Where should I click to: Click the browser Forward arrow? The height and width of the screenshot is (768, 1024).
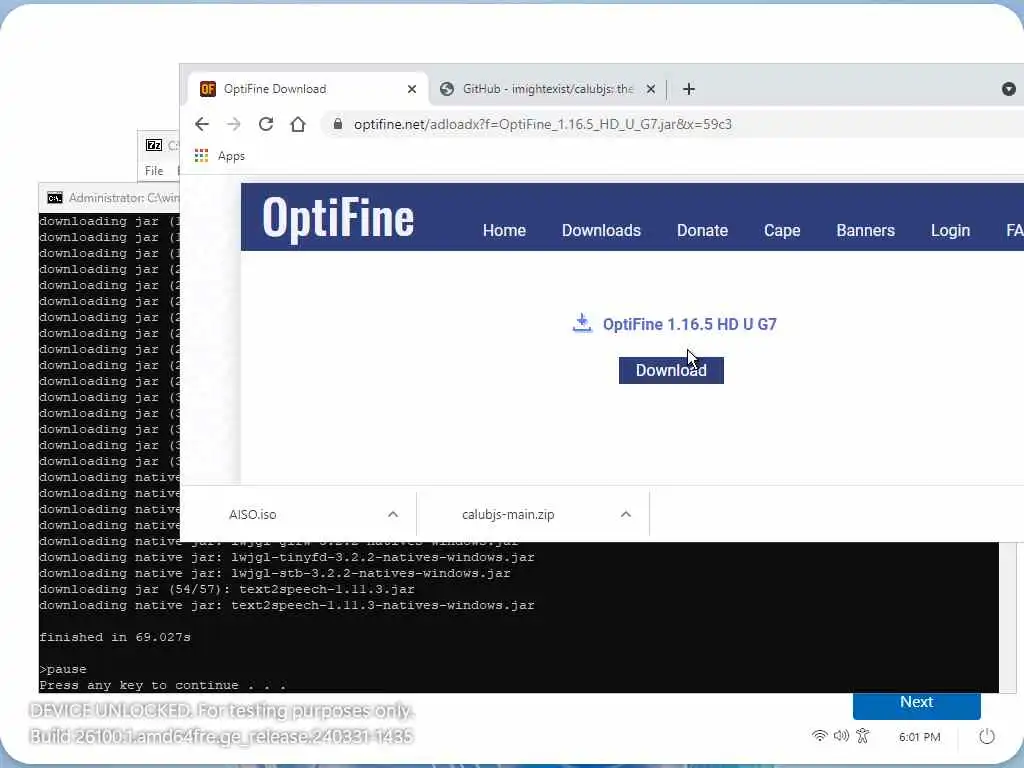tap(234, 124)
